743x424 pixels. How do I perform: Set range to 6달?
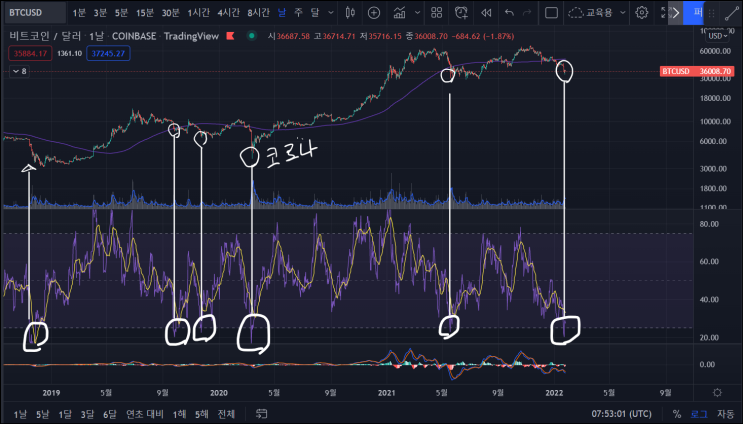click(x=109, y=414)
